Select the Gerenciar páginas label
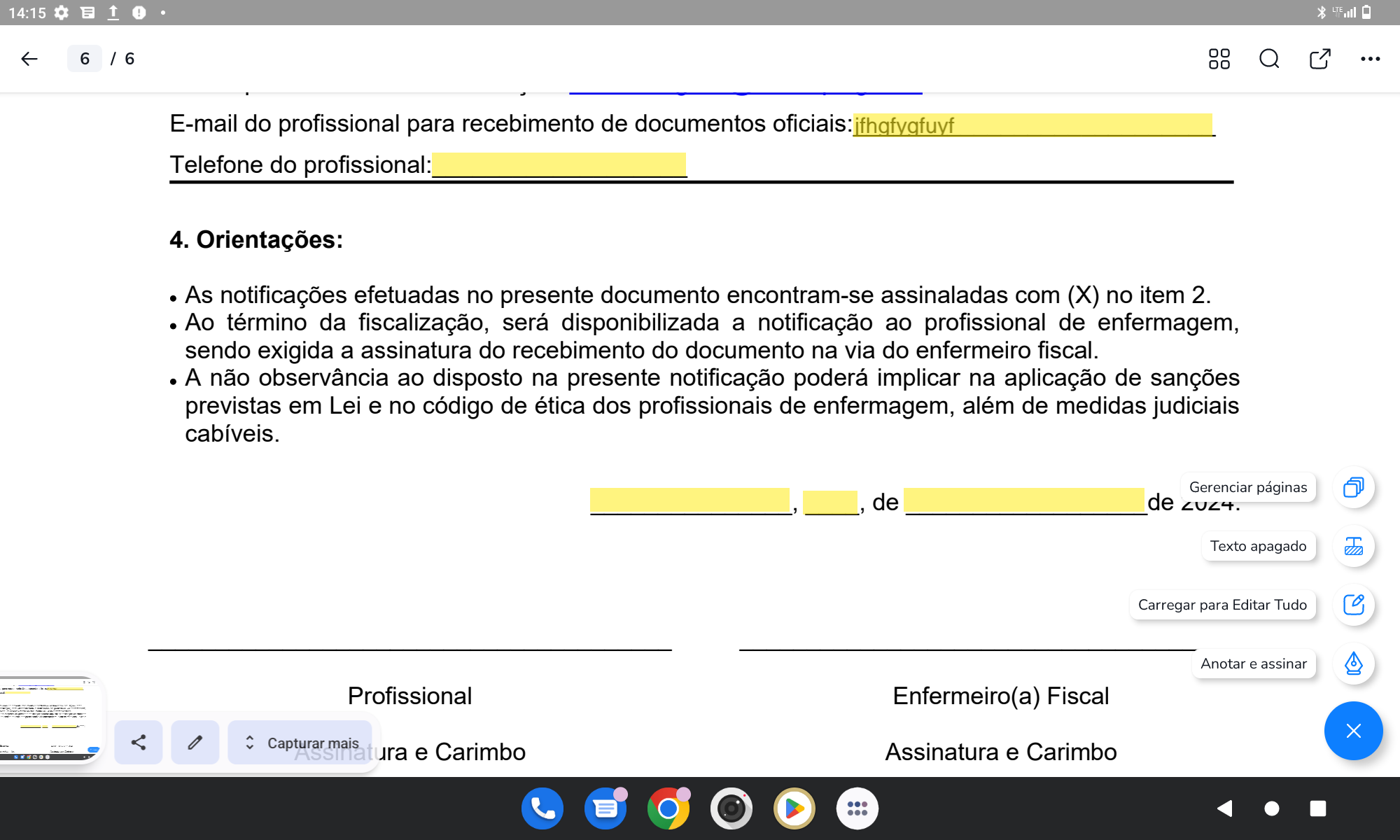 (x=1248, y=487)
